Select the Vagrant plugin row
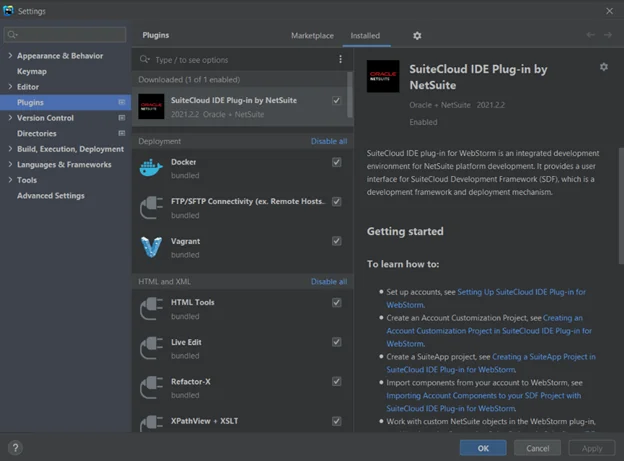Screen dimensions: 624x461 click(242, 248)
